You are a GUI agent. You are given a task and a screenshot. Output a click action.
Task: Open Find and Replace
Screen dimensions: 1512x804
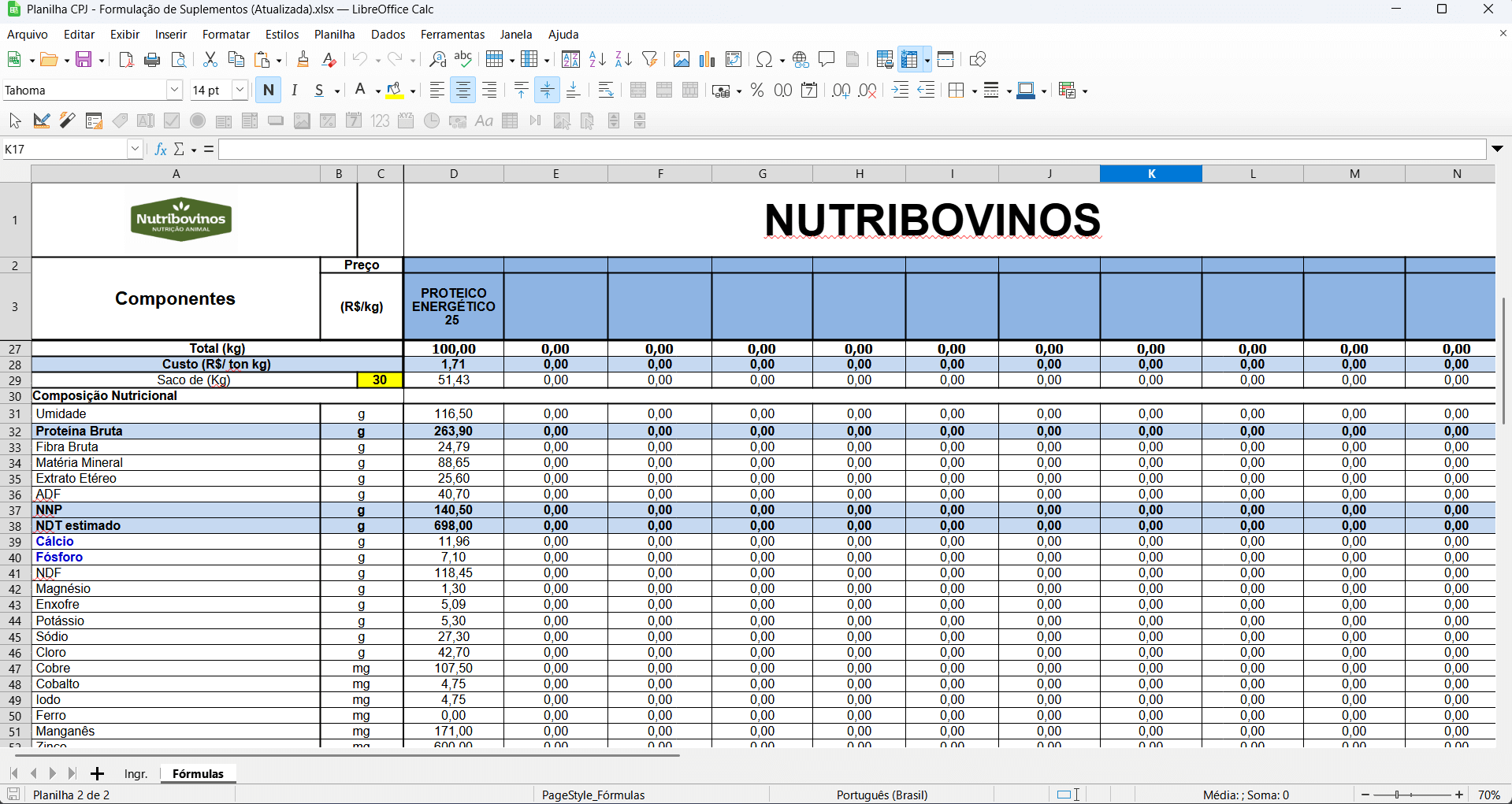pyautogui.click(x=437, y=60)
